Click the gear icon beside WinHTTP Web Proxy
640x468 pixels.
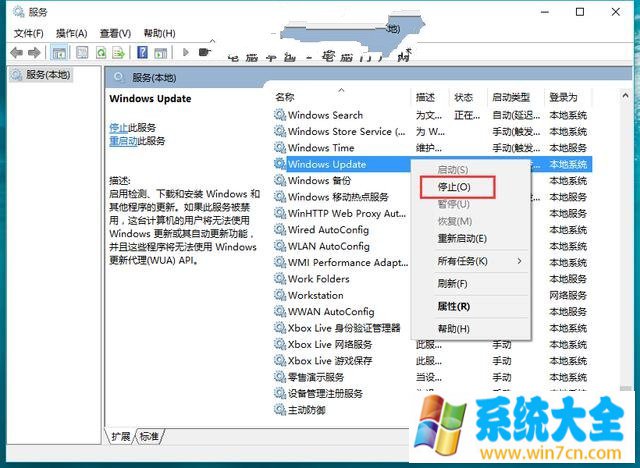click(x=280, y=213)
